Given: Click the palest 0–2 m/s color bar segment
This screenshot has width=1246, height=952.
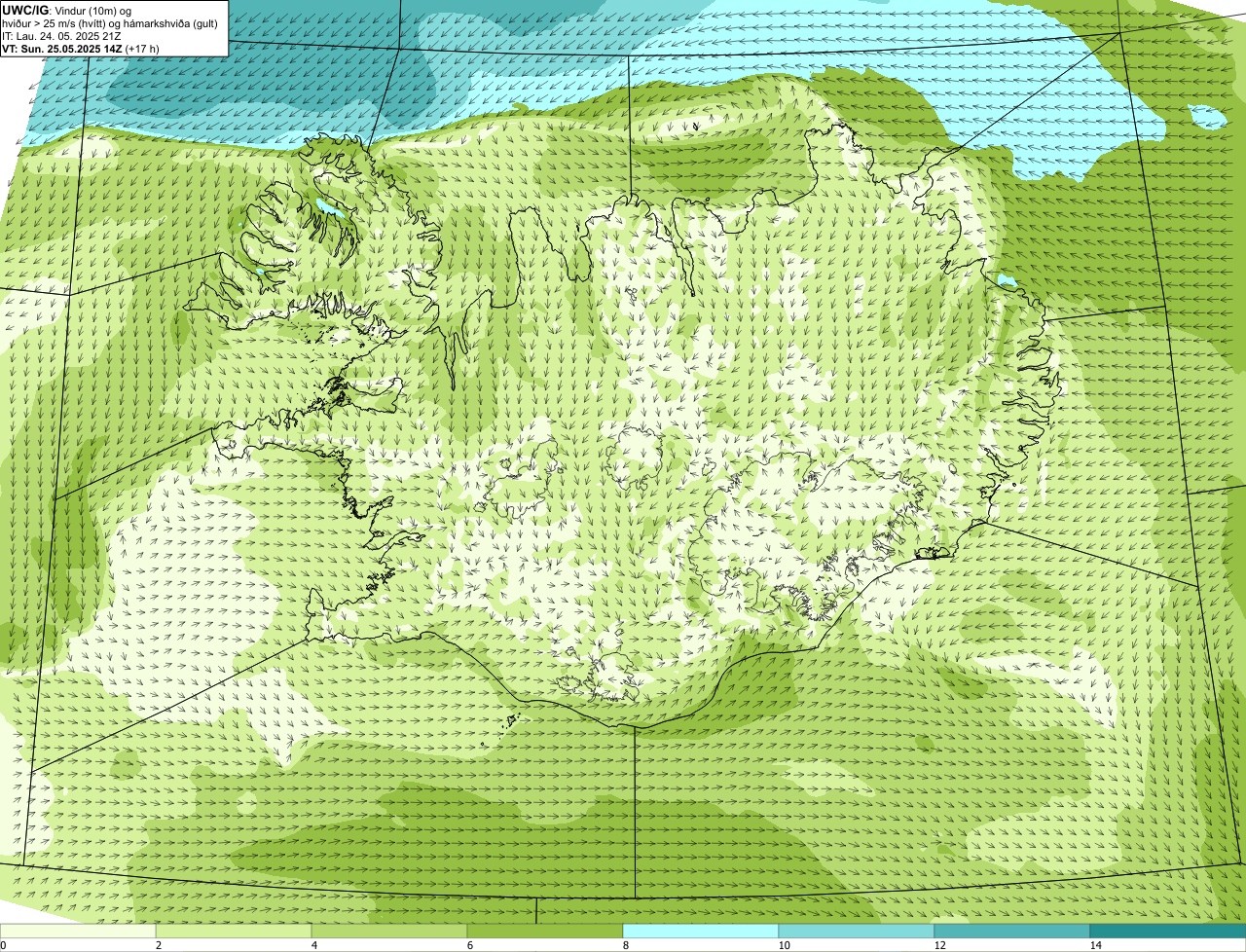Looking at the screenshot, I should [78, 931].
